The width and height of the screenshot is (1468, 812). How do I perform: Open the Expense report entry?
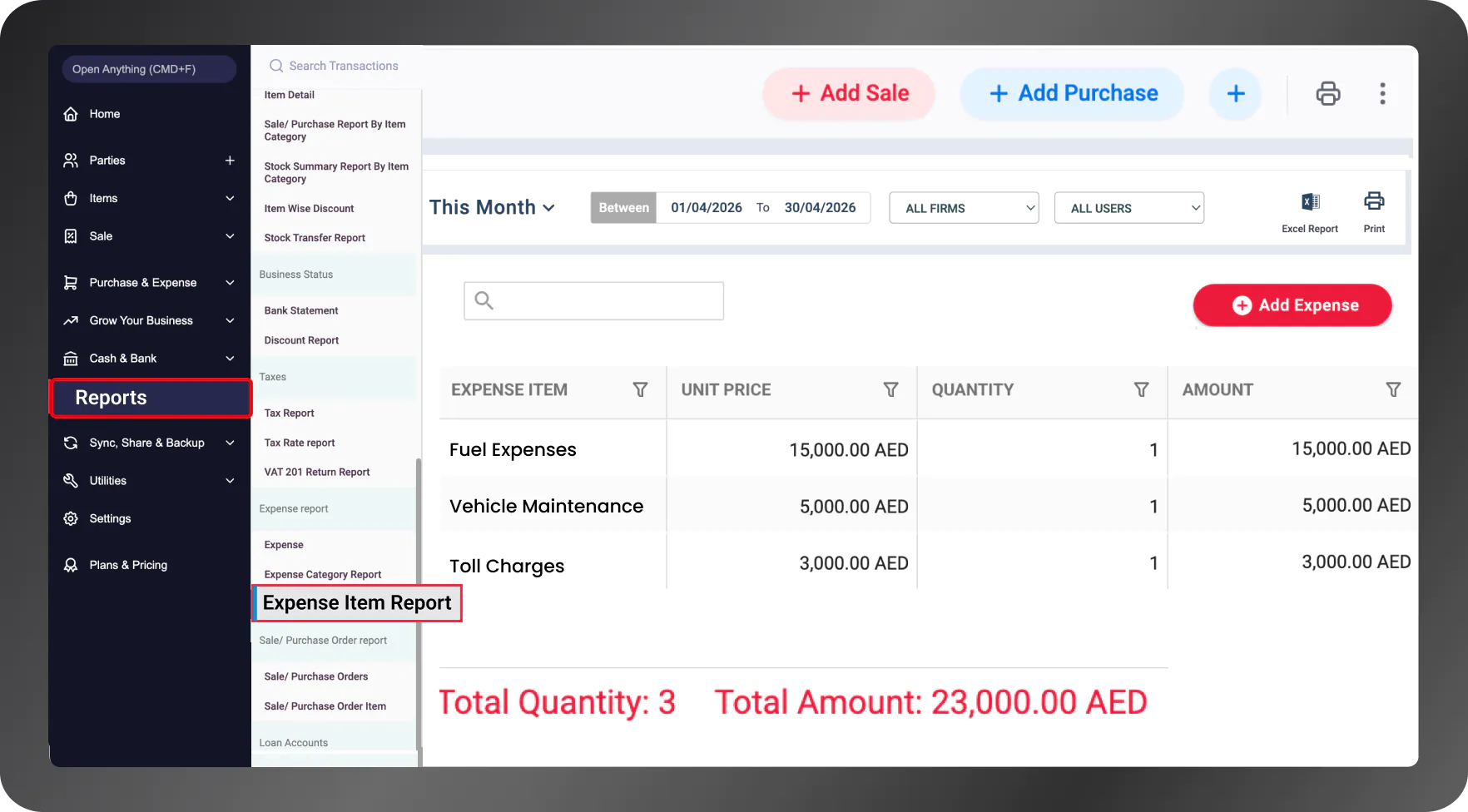tap(284, 545)
